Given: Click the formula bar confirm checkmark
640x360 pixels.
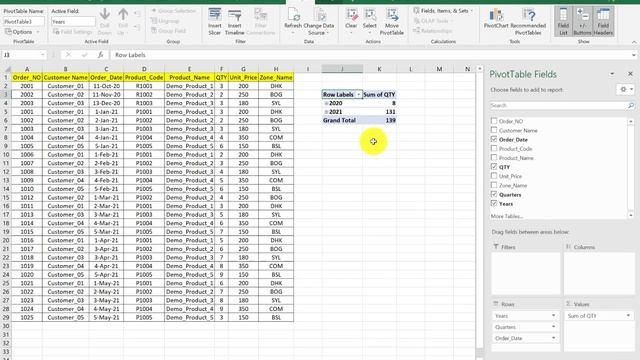Looking at the screenshot, I should tap(84, 55).
